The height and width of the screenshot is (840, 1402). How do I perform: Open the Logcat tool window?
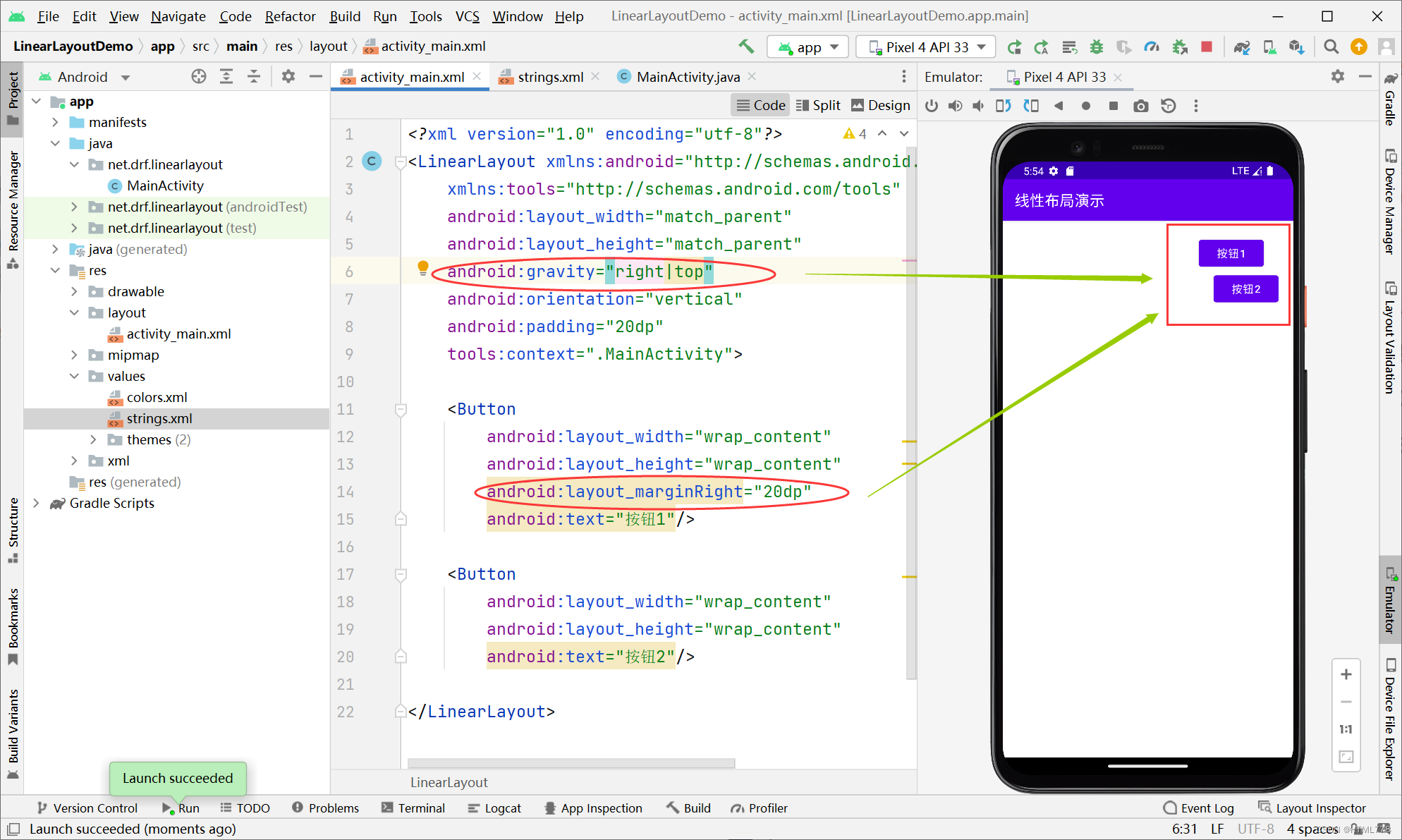(494, 808)
